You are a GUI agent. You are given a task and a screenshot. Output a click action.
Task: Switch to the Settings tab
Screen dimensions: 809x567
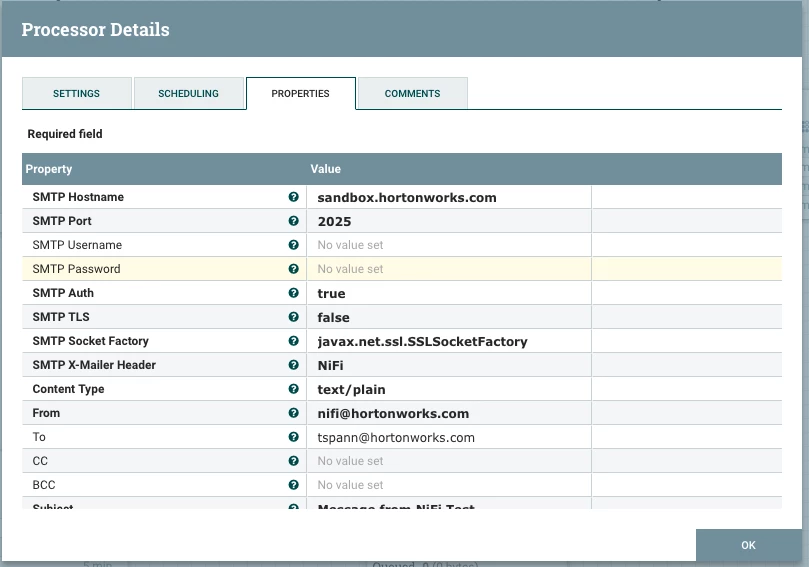click(x=76, y=93)
